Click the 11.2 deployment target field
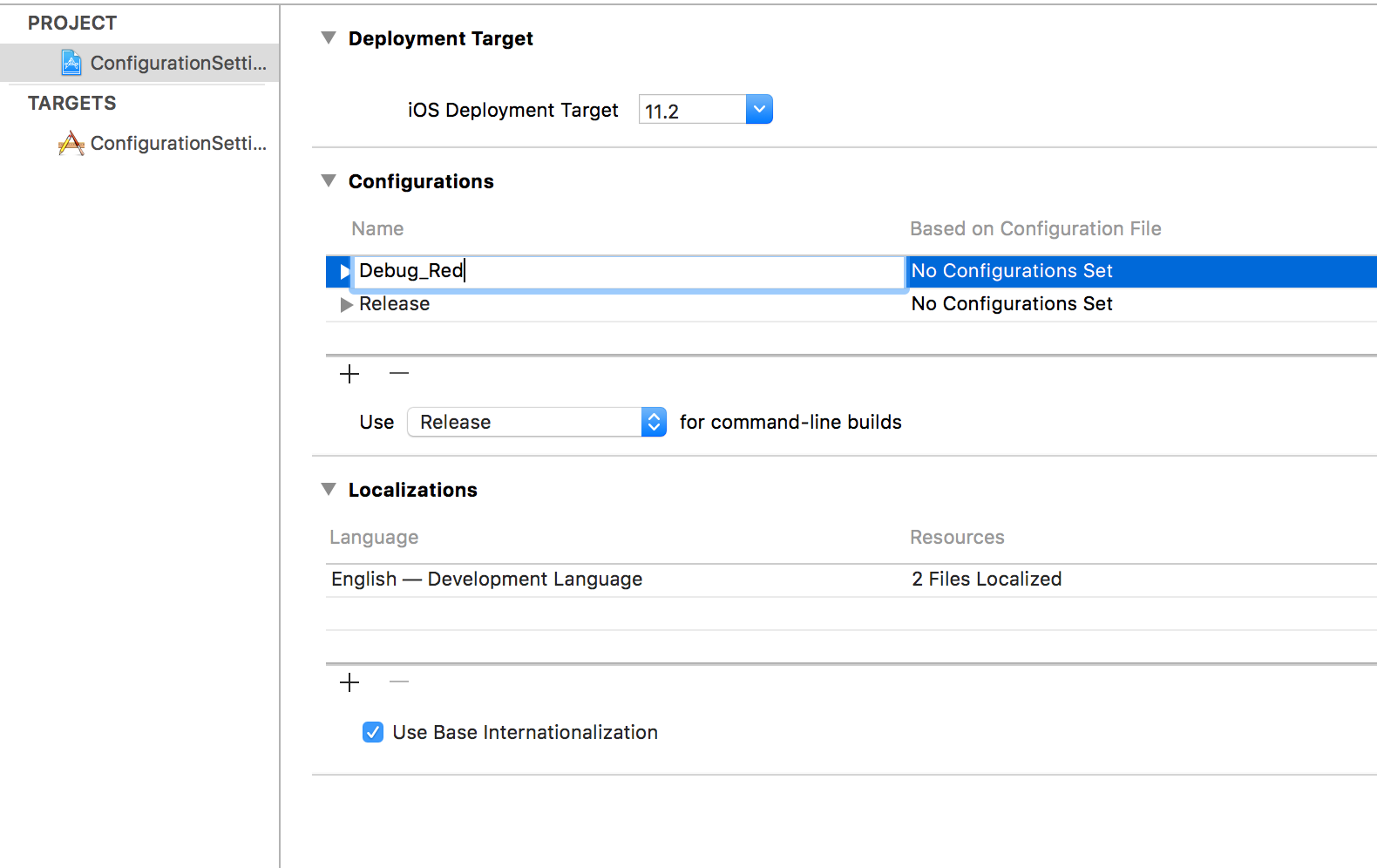1377x868 pixels. (693, 110)
